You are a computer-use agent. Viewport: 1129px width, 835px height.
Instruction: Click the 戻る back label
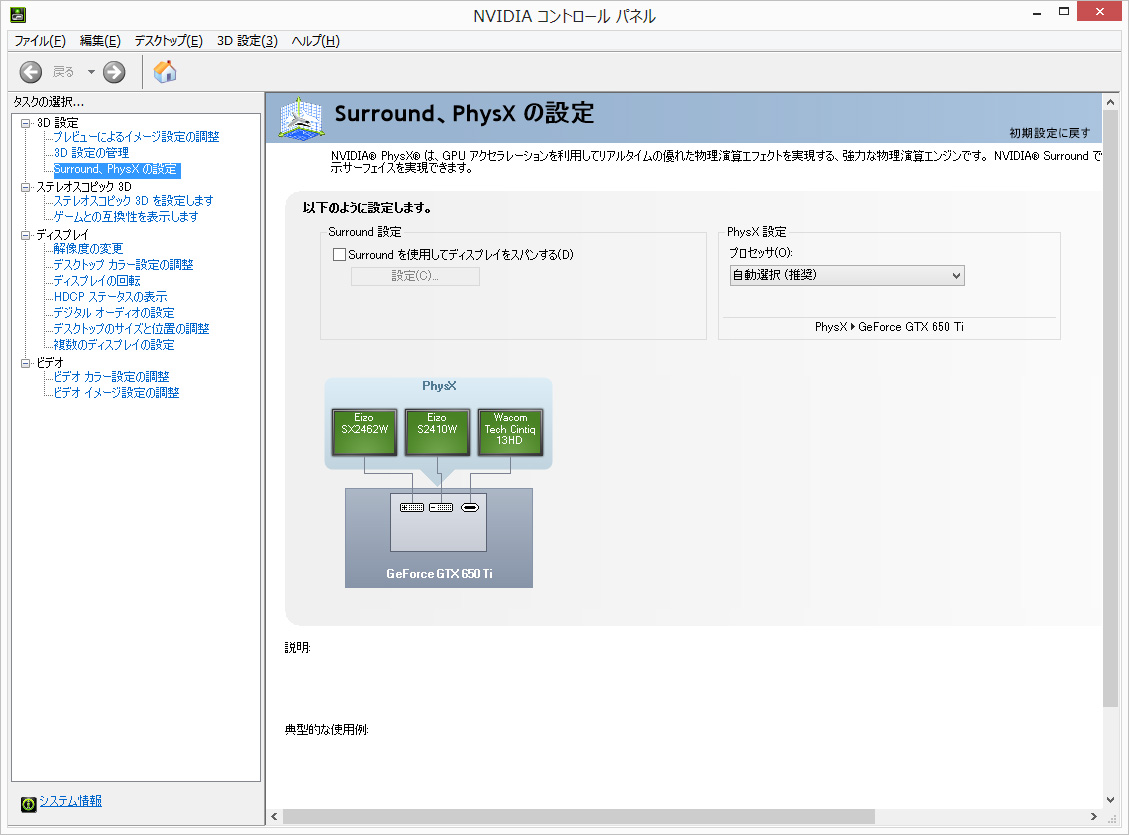pos(63,72)
